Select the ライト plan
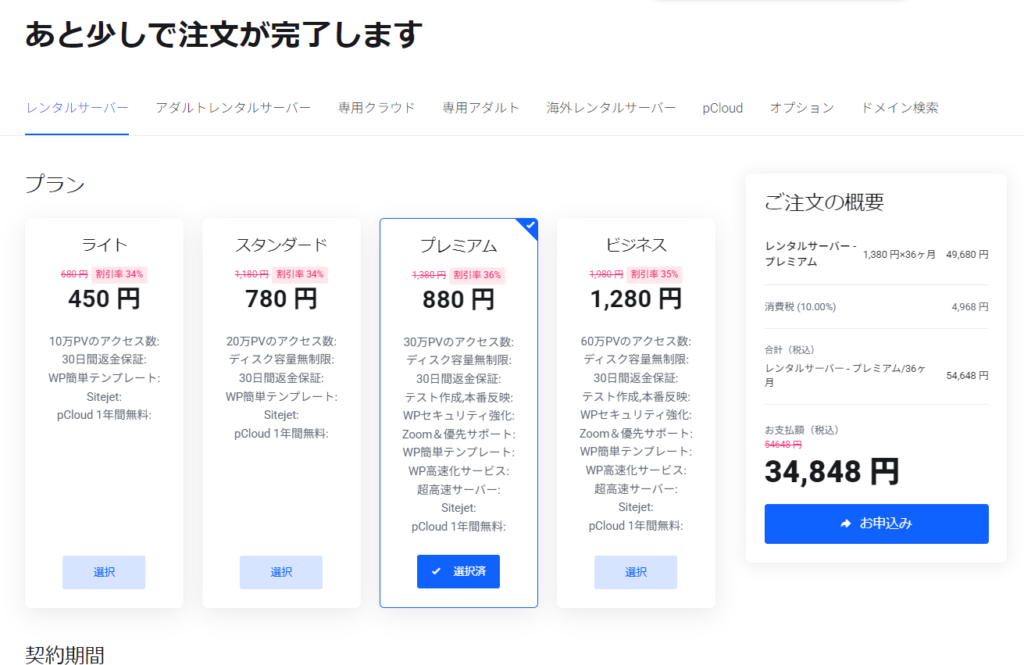 pos(104,572)
